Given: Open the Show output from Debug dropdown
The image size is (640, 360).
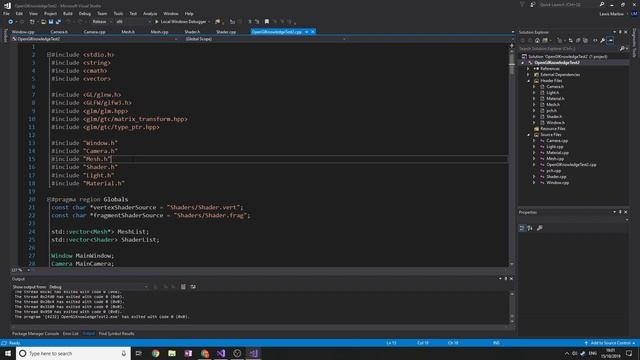Looking at the screenshot, I should [98, 287].
